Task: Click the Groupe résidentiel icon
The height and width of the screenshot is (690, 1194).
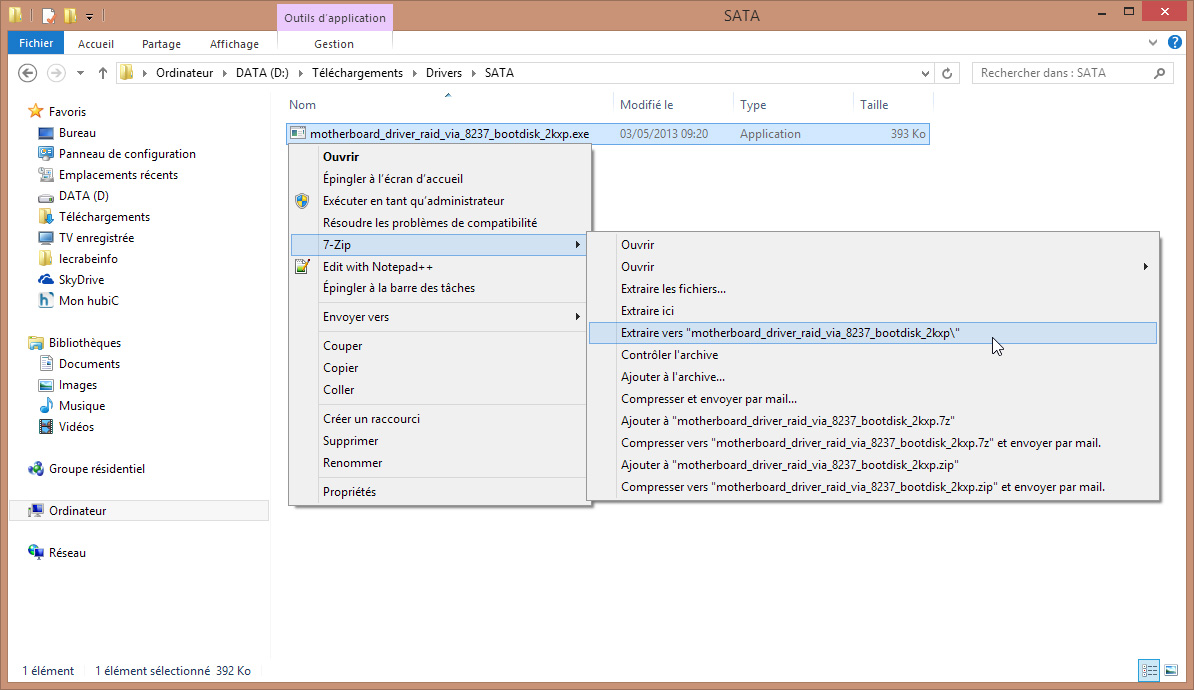Action: pyautogui.click(x=35, y=468)
